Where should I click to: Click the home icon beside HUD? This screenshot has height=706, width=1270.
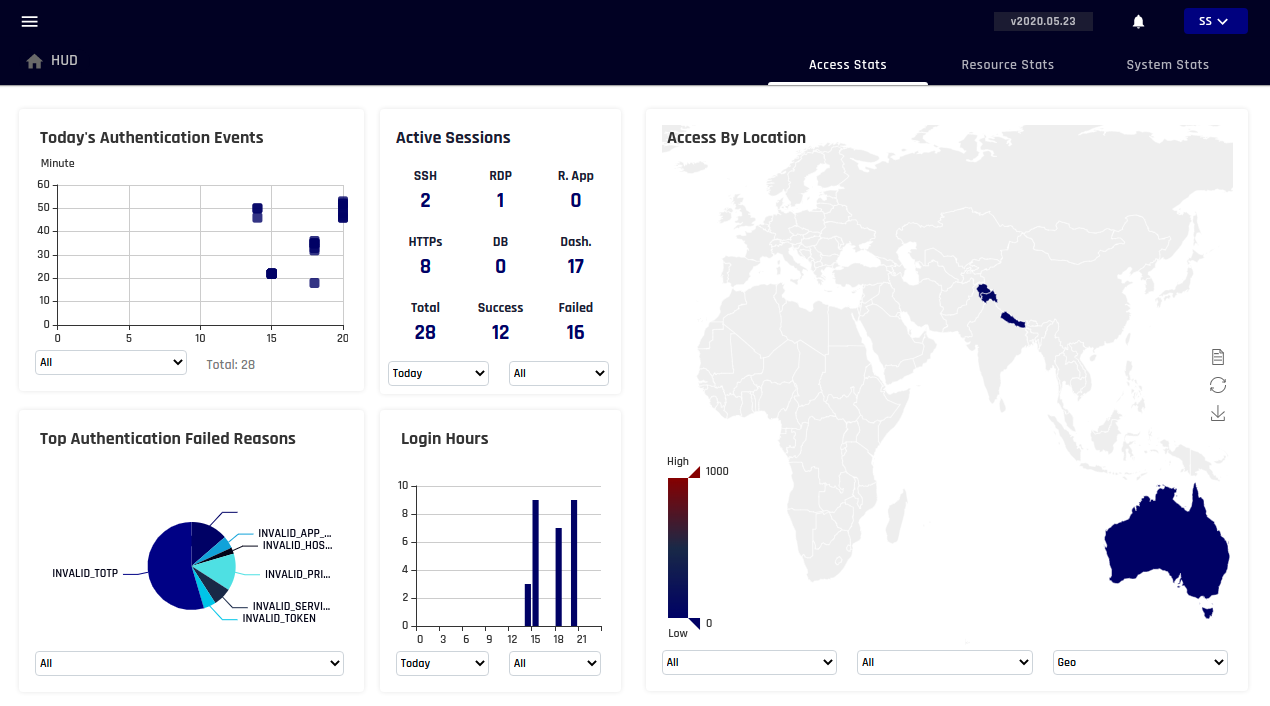click(x=35, y=61)
